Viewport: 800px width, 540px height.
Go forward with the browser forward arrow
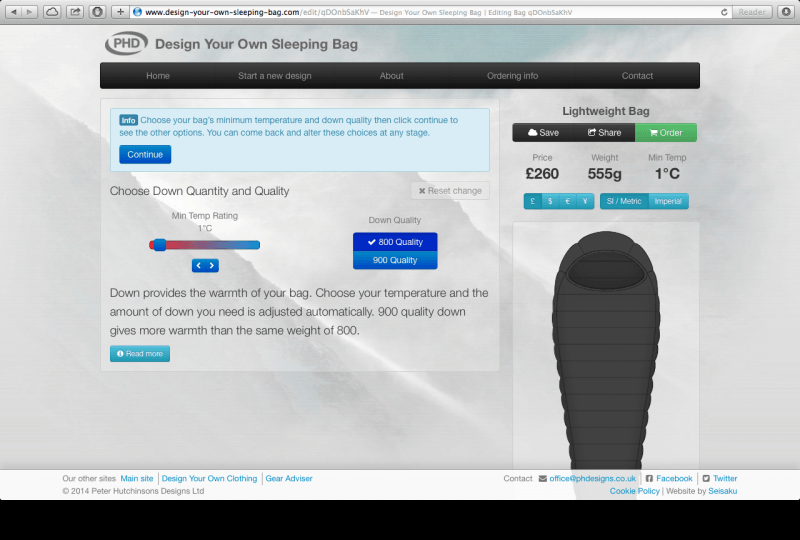(30, 12)
